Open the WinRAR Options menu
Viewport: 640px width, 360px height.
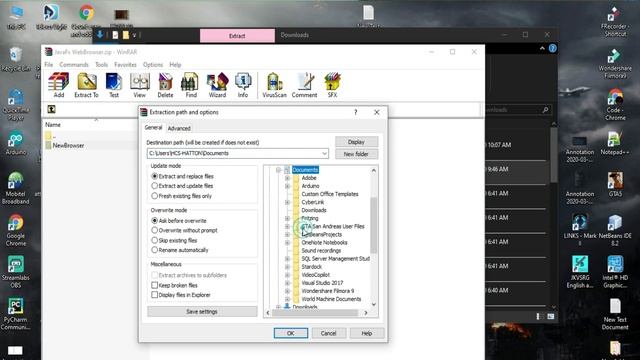[153, 64]
